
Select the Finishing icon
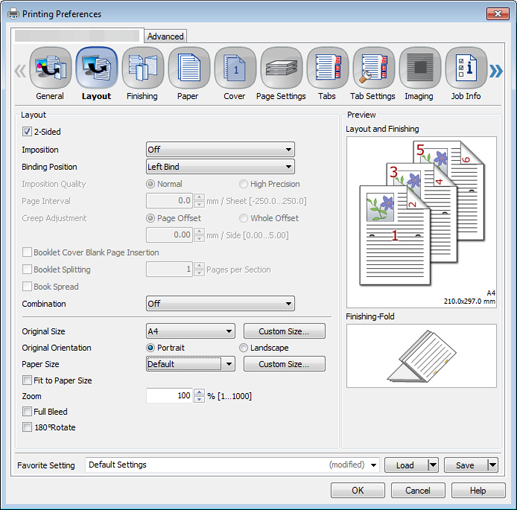(x=143, y=68)
